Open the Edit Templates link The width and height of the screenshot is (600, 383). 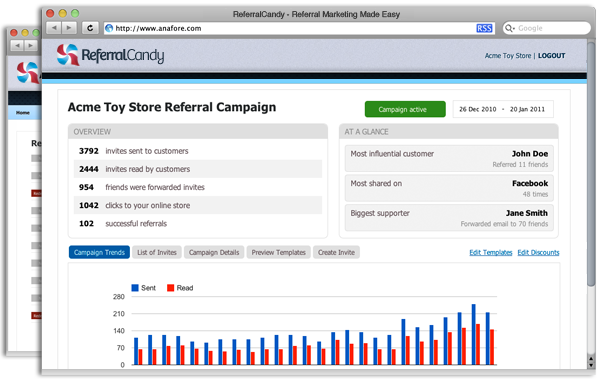[x=491, y=253]
